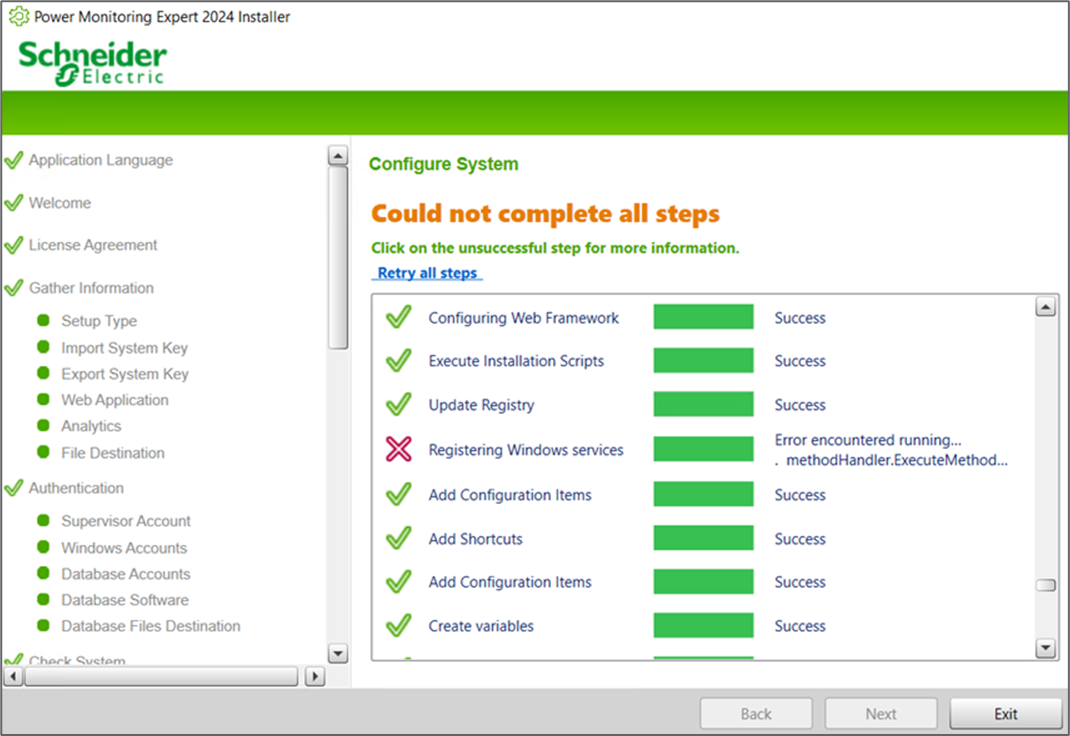
Task: Select Database Files Destination sub-step
Action: [x=151, y=625]
